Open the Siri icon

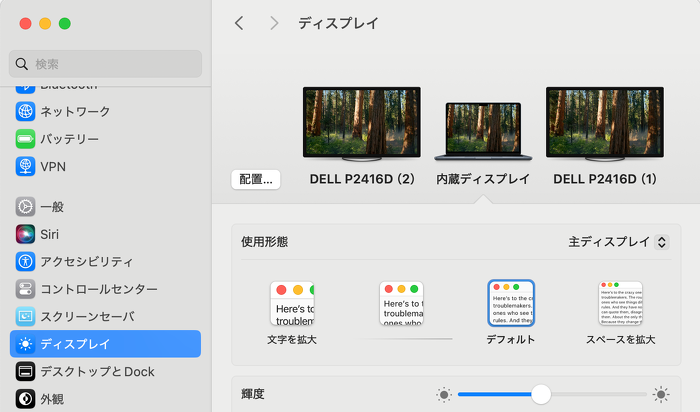pyautogui.click(x=25, y=234)
